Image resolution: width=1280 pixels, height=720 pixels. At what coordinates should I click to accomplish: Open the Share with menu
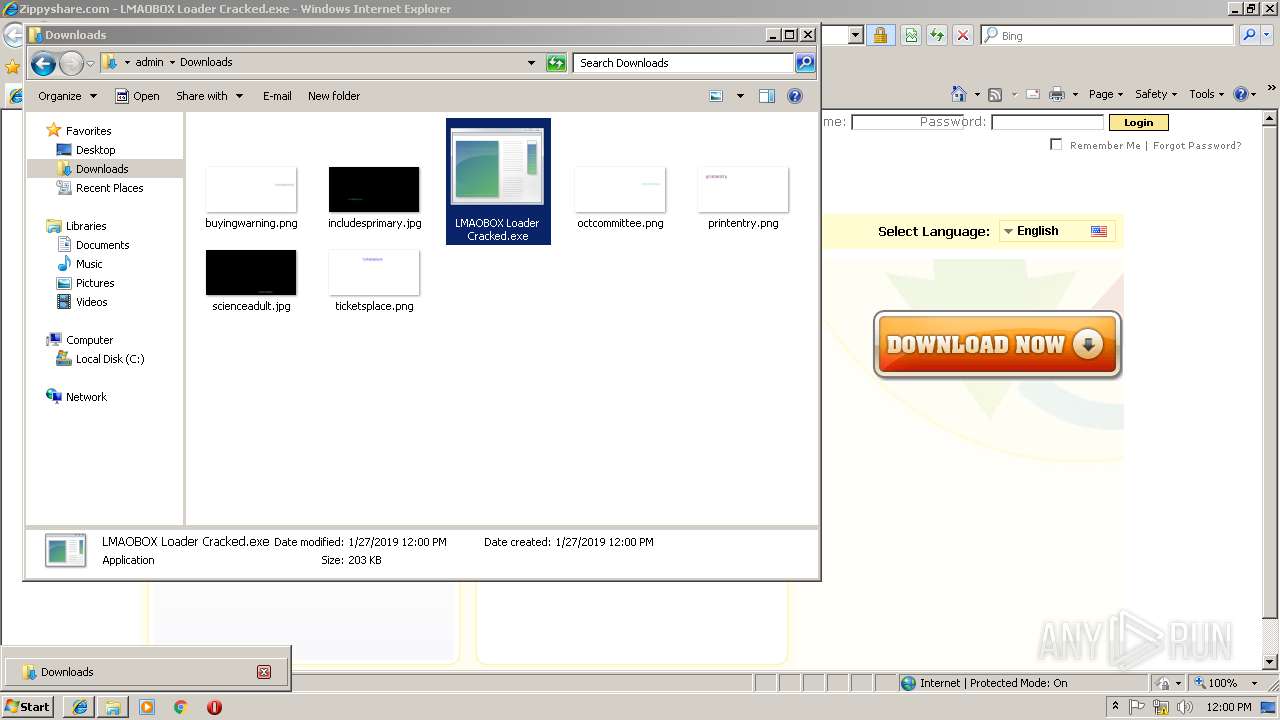209,96
